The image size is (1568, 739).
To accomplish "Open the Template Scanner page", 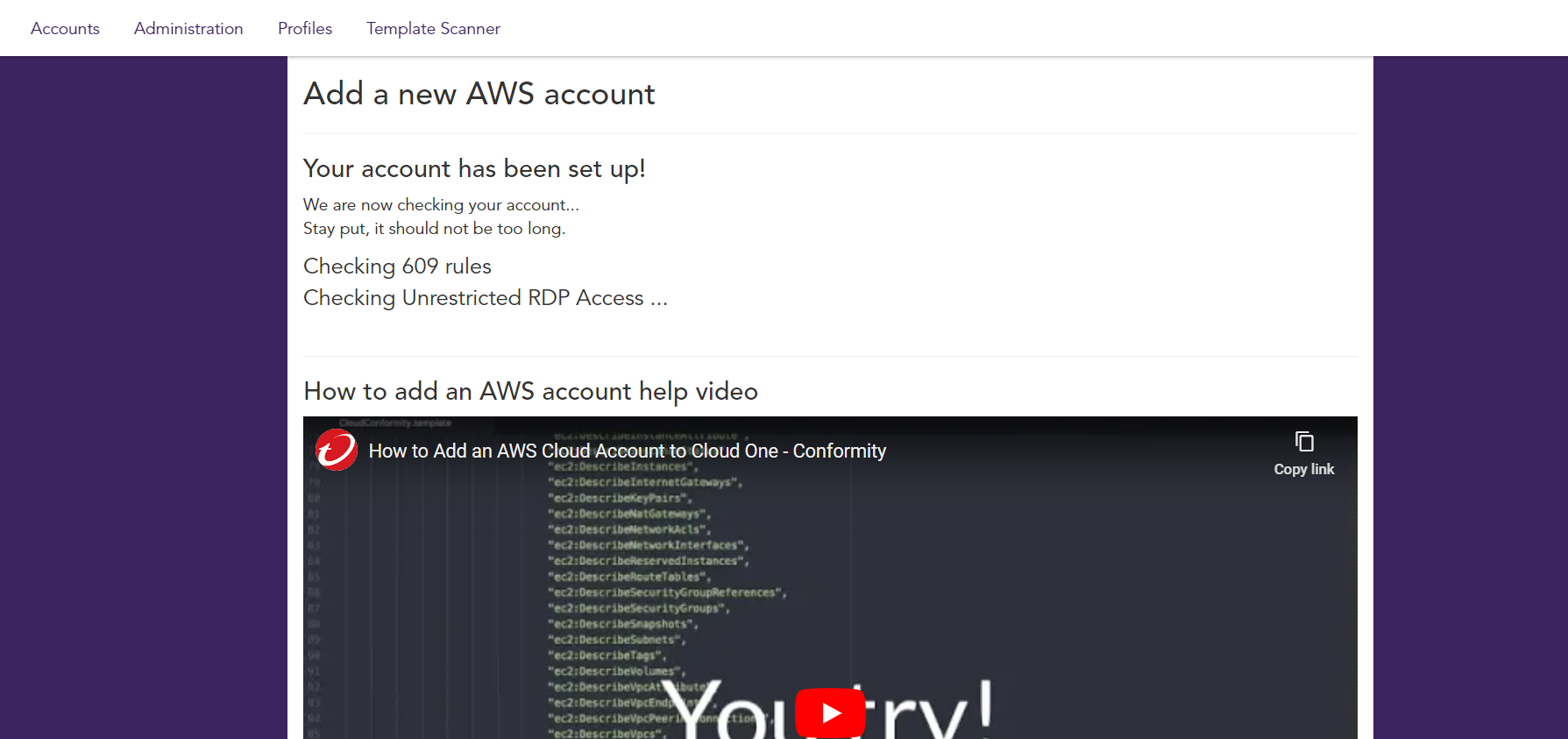I will coord(433,28).
